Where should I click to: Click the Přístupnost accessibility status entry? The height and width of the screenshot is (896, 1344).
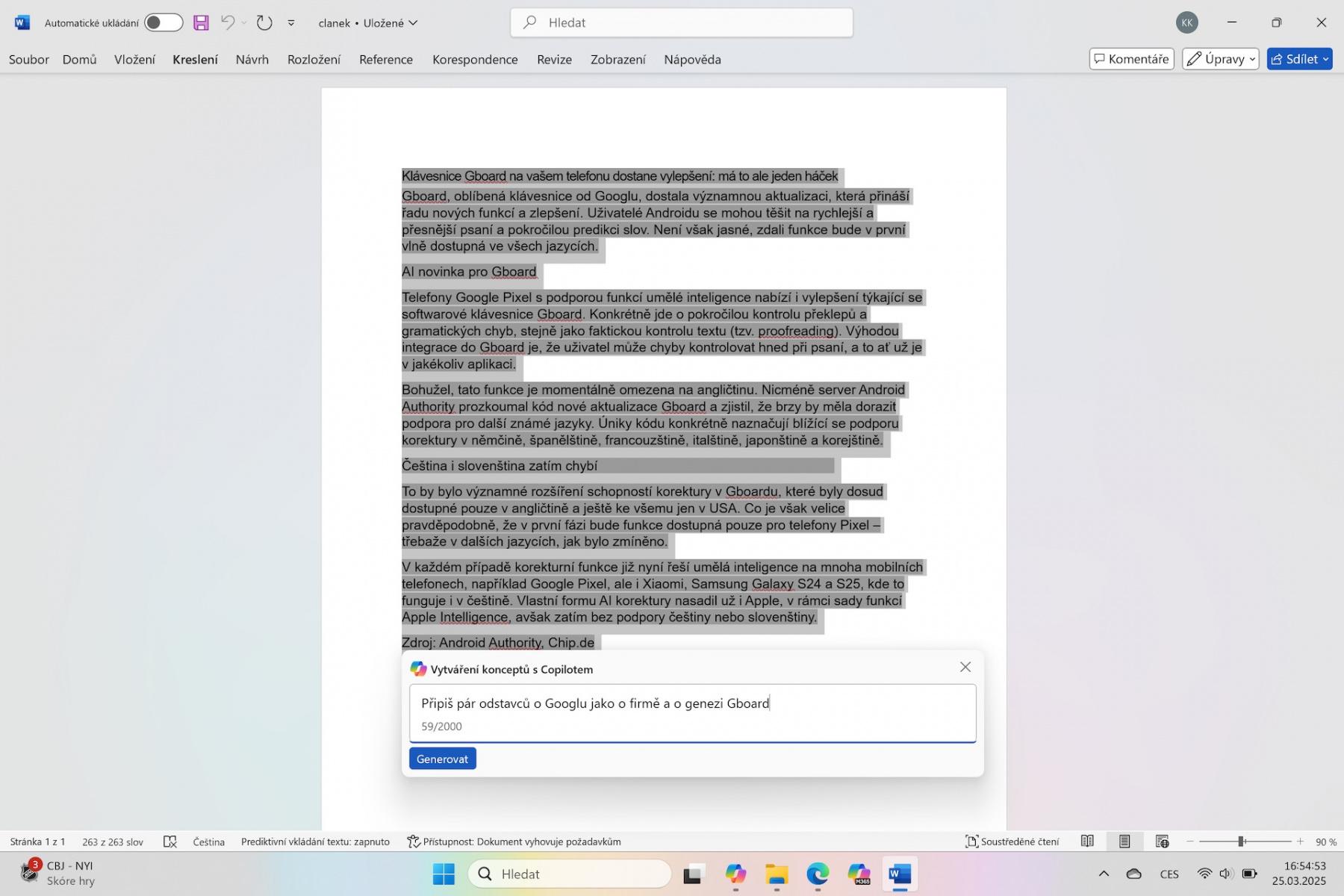tap(514, 841)
